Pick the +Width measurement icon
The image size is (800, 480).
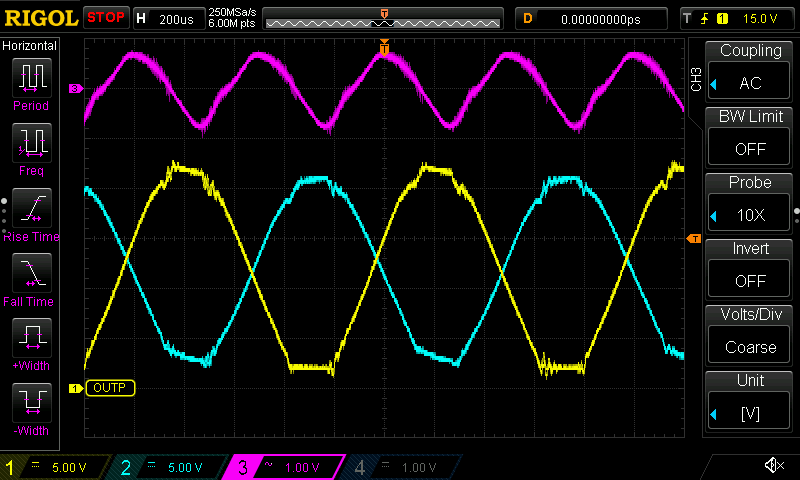31,343
